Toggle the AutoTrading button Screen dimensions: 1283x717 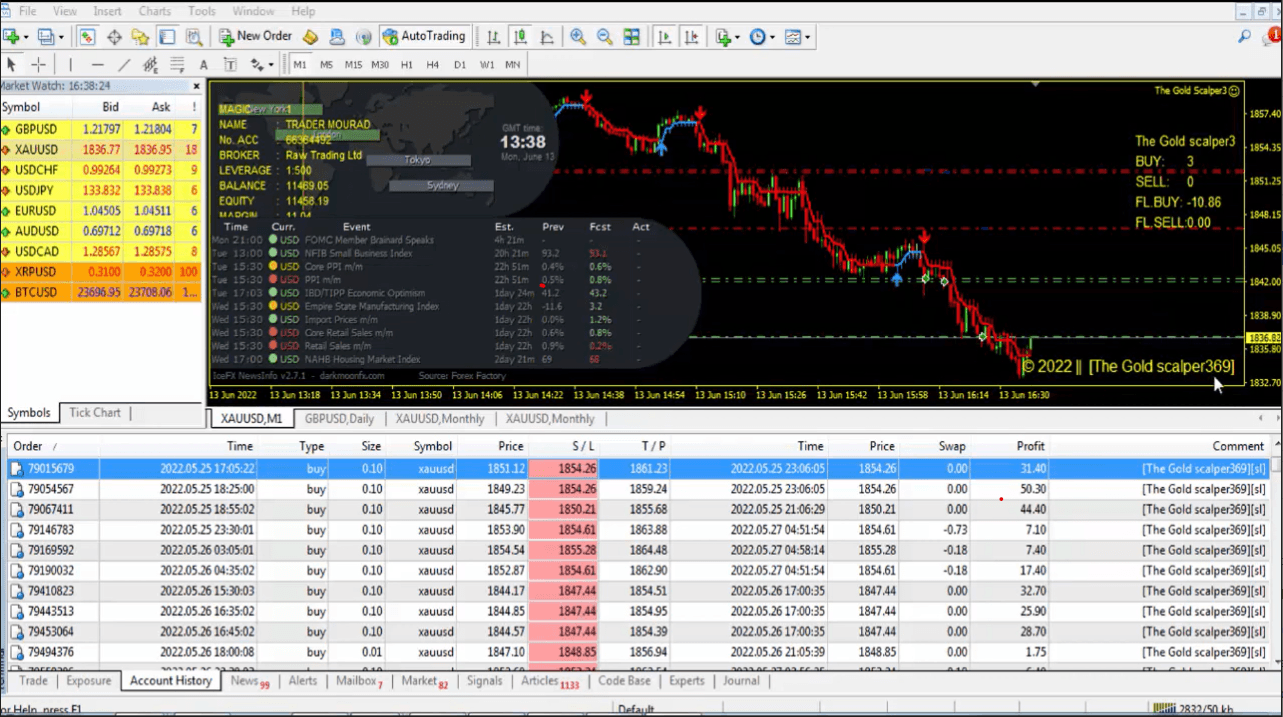[425, 36]
